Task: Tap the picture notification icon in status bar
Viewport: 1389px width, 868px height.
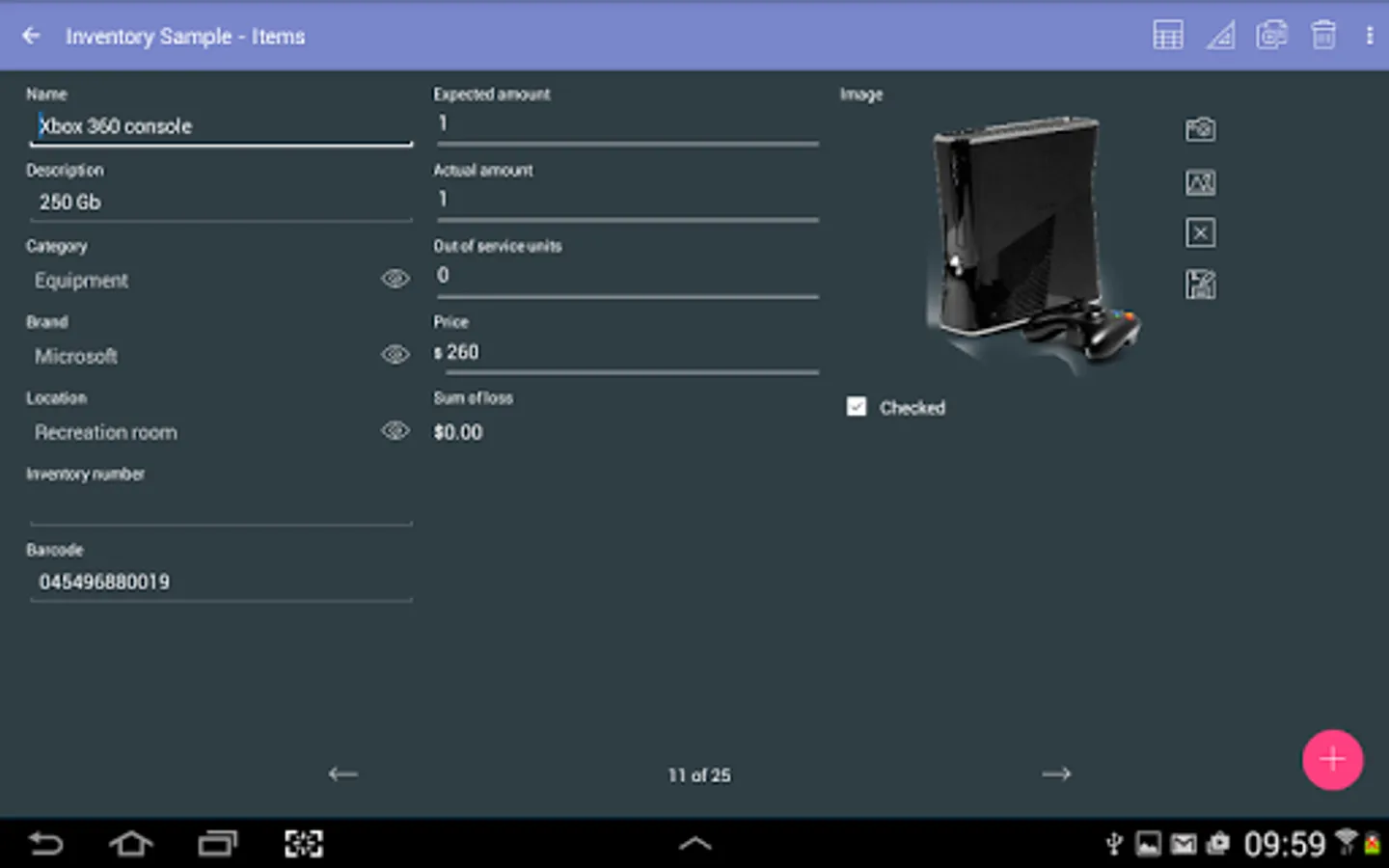Action: point(1148,845)
